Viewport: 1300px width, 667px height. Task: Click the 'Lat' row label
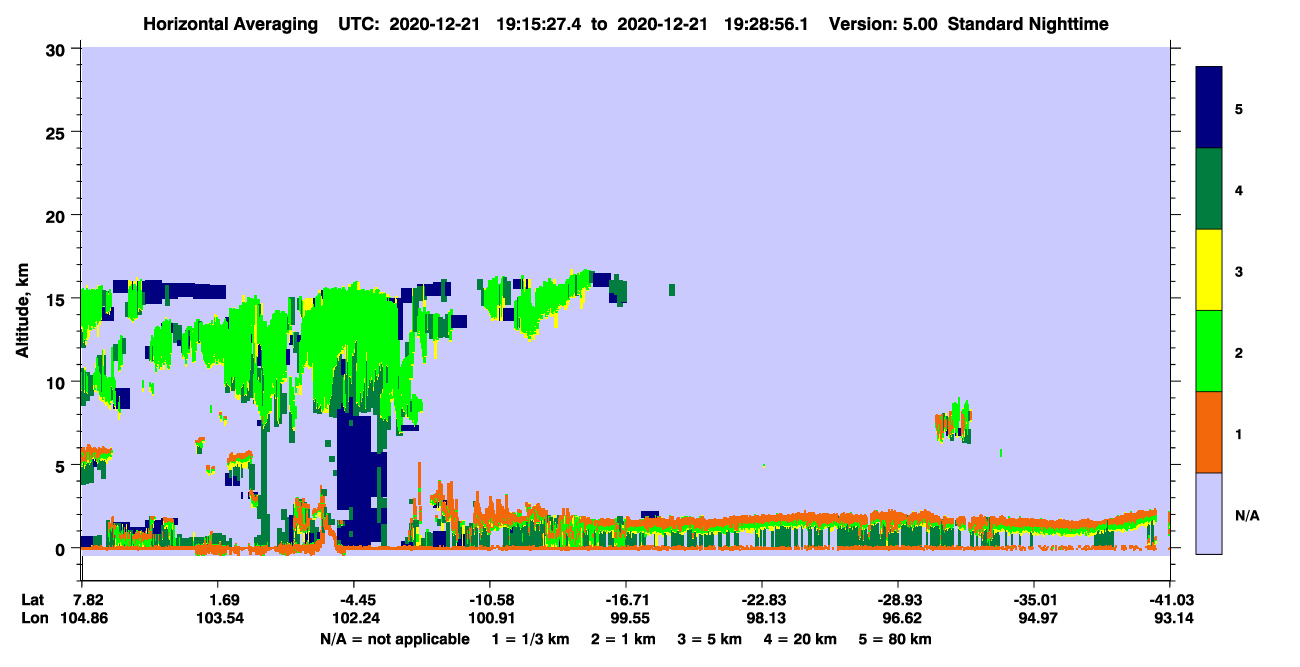pyautogui.click(x=33, y=600)
